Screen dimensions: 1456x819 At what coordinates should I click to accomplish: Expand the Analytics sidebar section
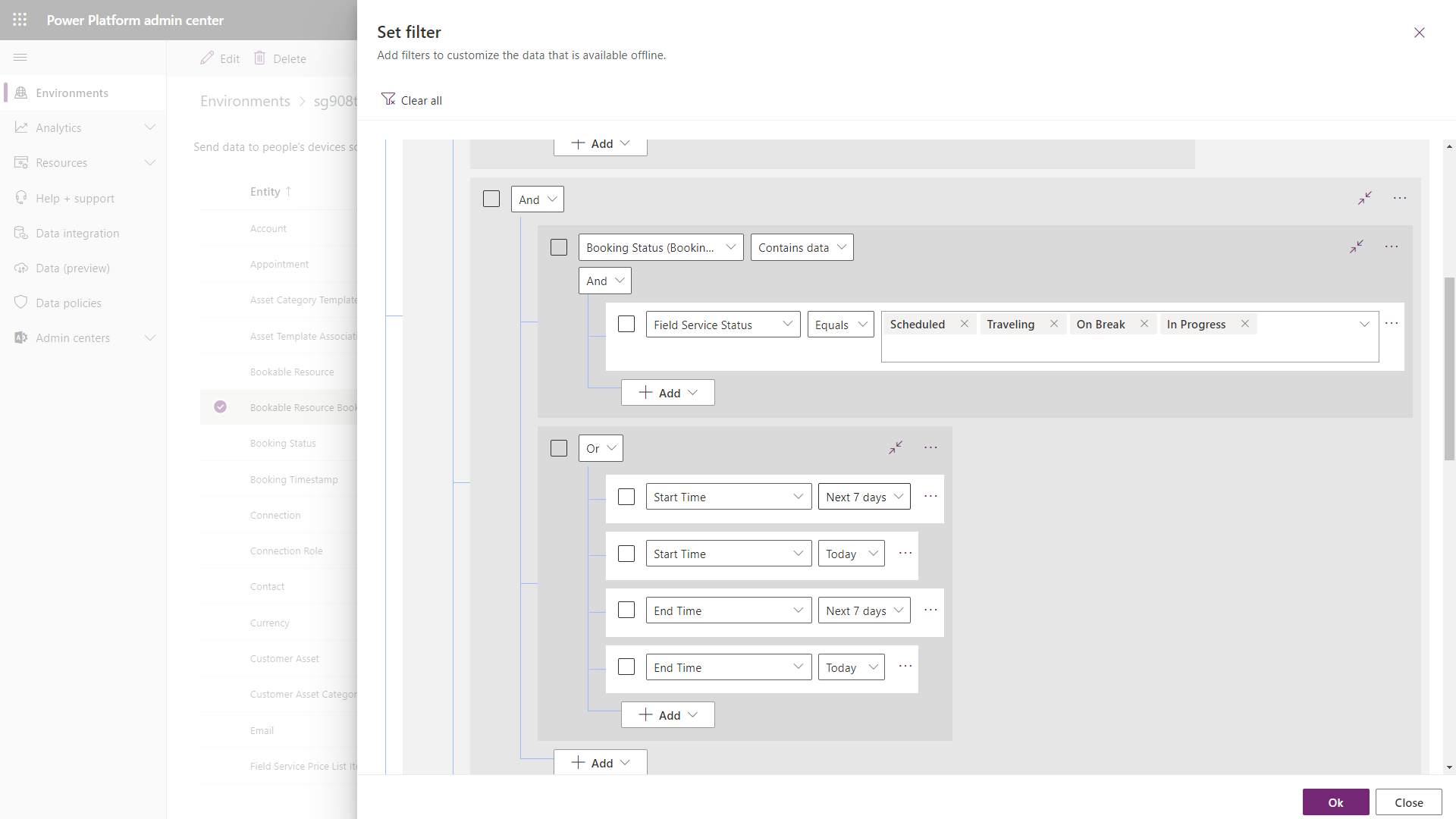[x=150, y=127]
